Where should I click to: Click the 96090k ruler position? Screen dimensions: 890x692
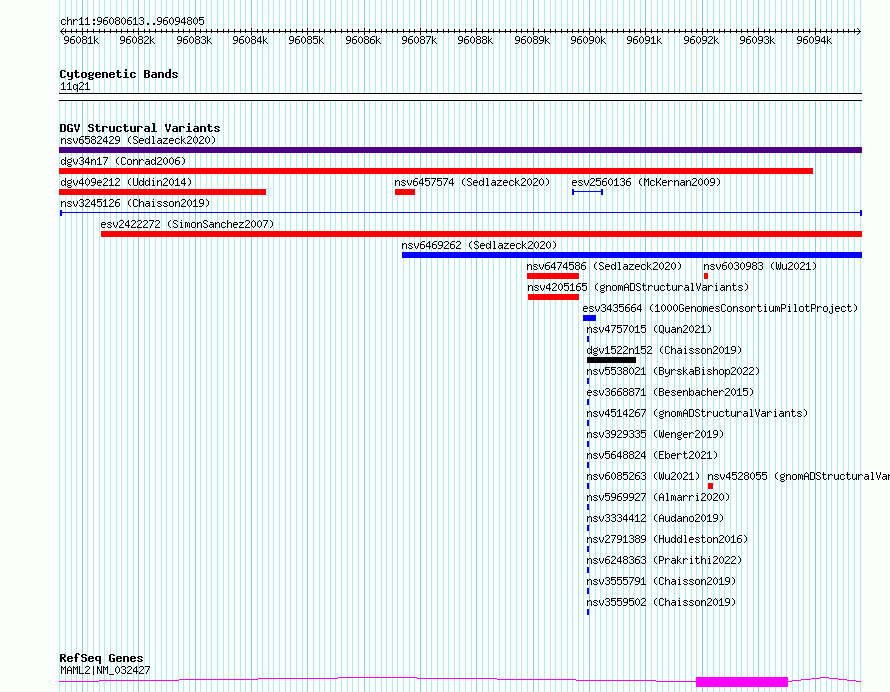pyautogui.click(x=588, y=40)
